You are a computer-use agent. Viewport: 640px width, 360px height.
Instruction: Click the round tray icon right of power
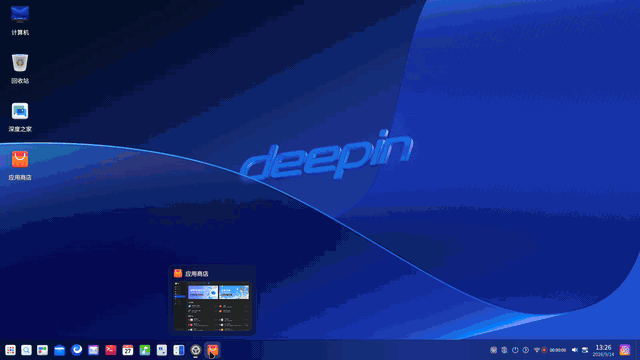(526, 350)
